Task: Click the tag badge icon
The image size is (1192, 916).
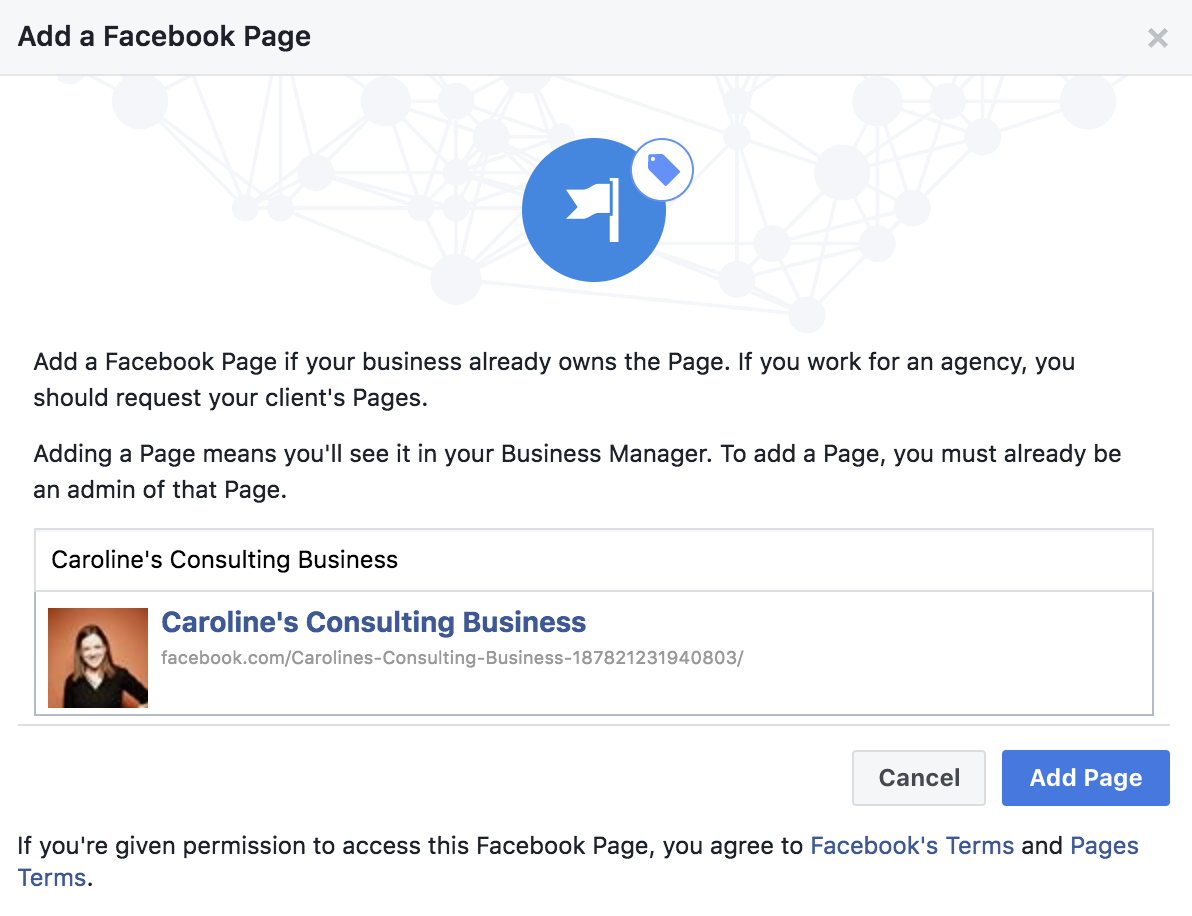Action: click(663, 170)
